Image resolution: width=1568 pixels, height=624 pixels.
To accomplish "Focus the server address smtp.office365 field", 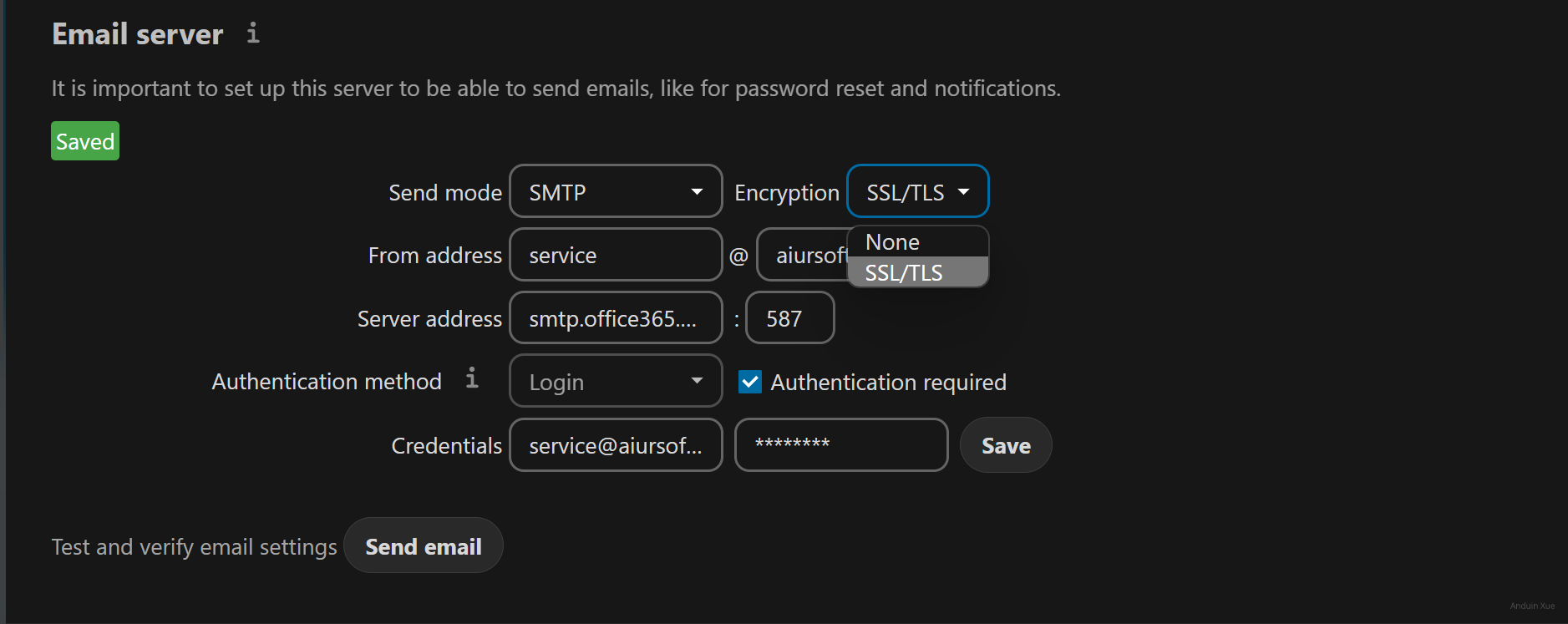I will (x=616, y=318).
